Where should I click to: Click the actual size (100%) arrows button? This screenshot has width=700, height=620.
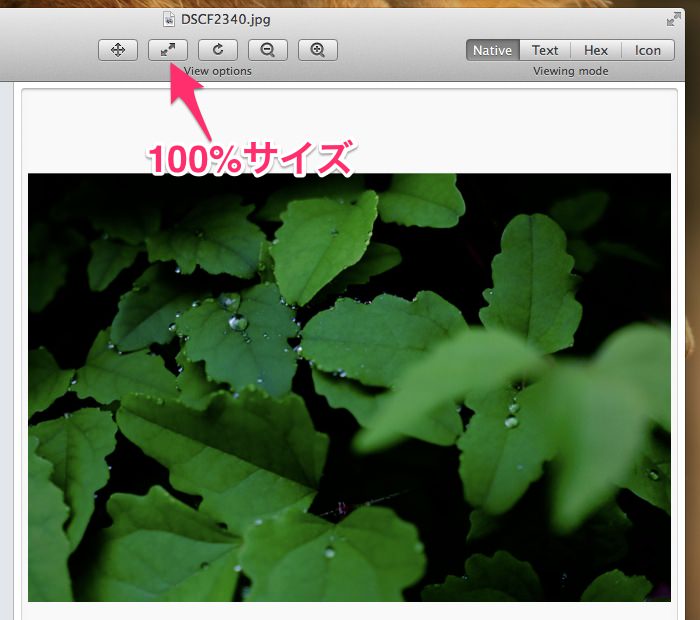168,50
